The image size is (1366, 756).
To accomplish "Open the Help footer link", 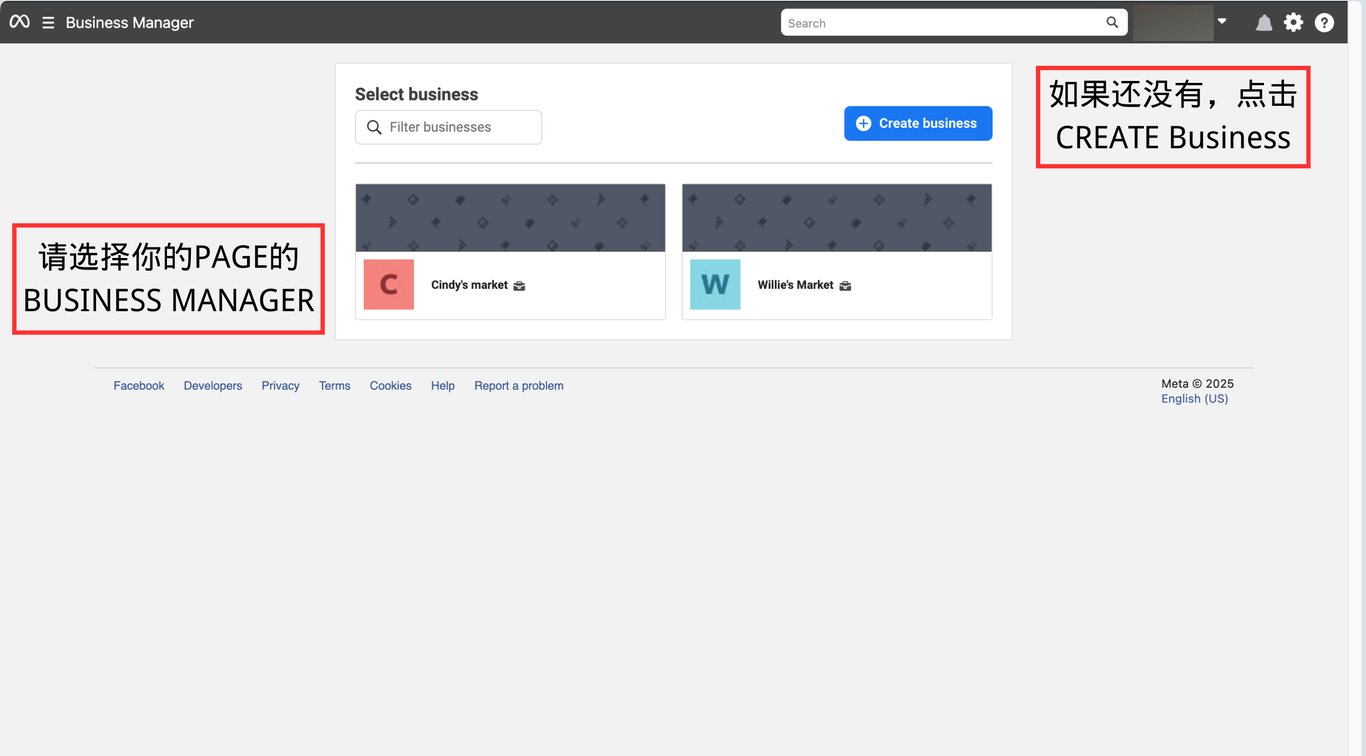I will (x=443, y=386).
